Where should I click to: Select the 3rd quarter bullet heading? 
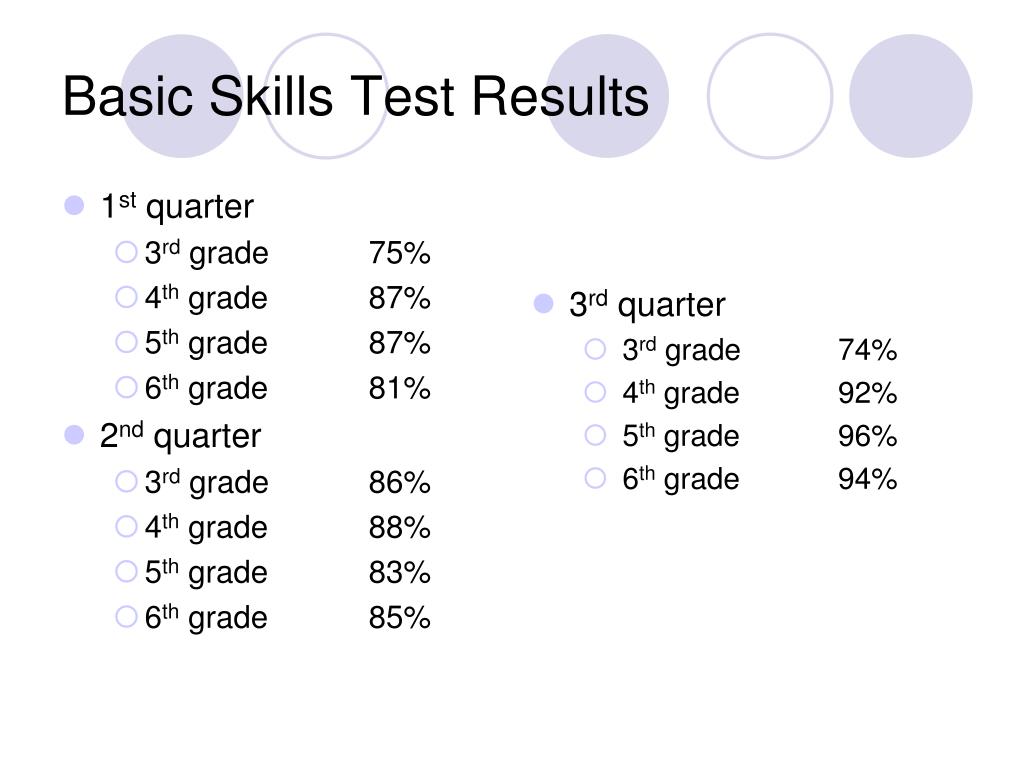tap(647, 304)
